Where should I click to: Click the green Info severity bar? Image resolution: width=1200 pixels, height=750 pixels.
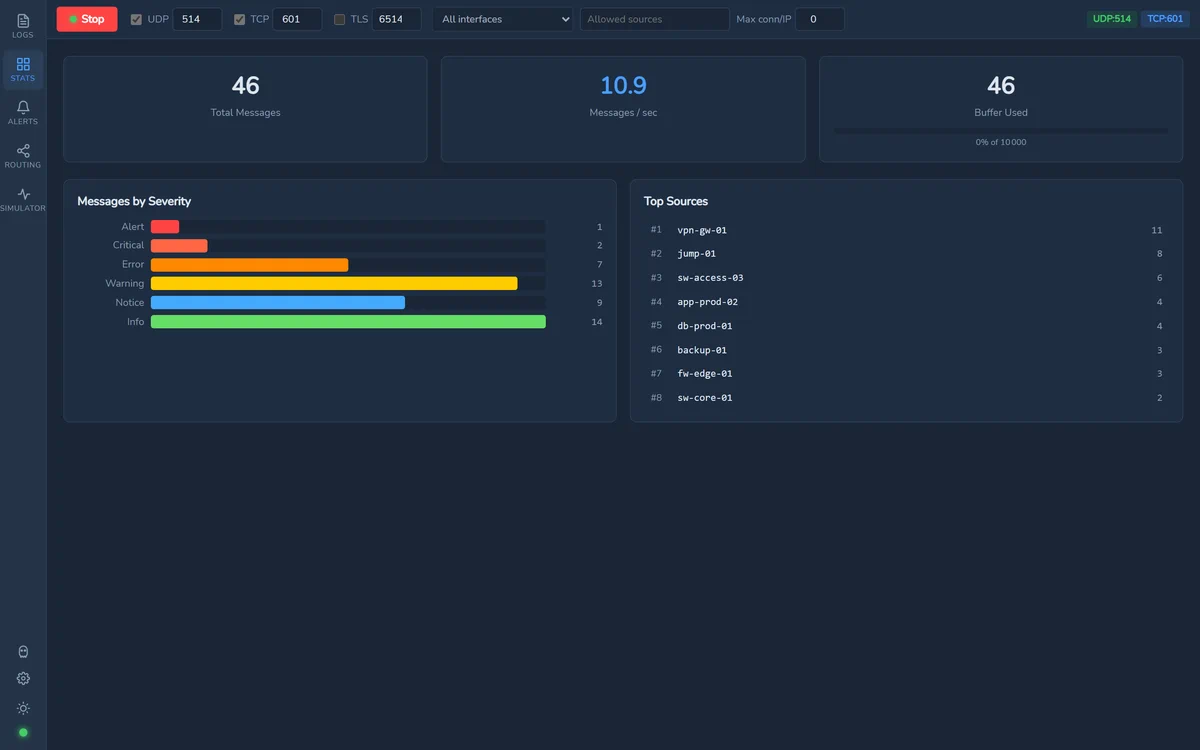point(348,322)
